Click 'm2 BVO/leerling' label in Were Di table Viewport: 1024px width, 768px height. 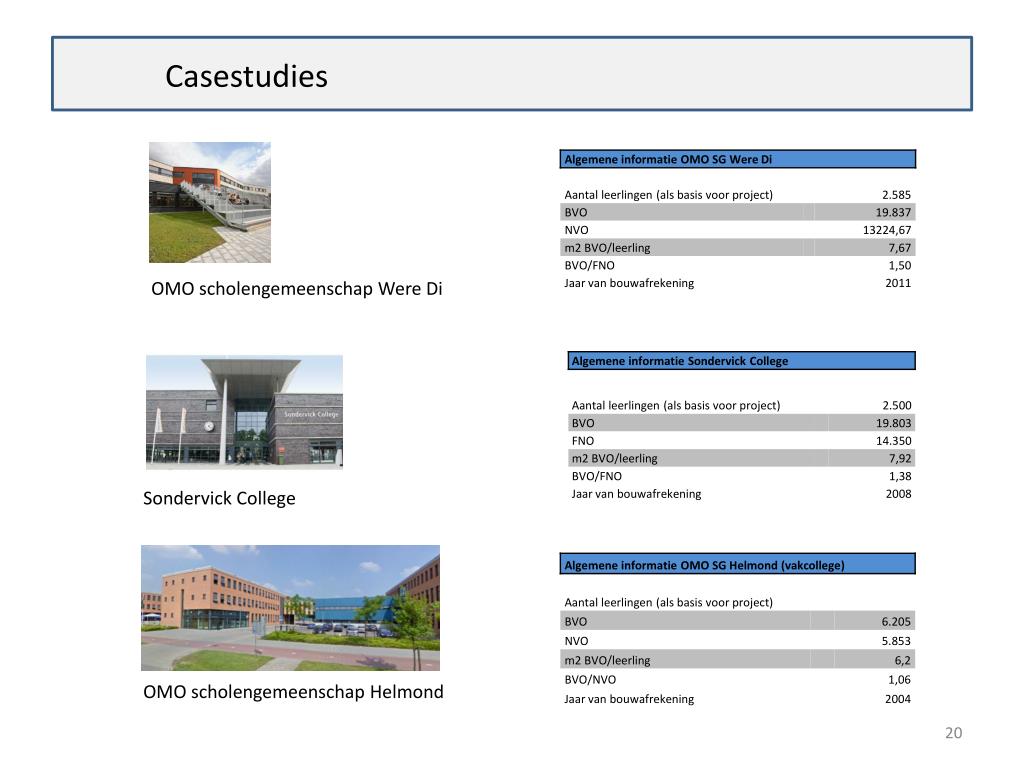click(x=607, y=248)
